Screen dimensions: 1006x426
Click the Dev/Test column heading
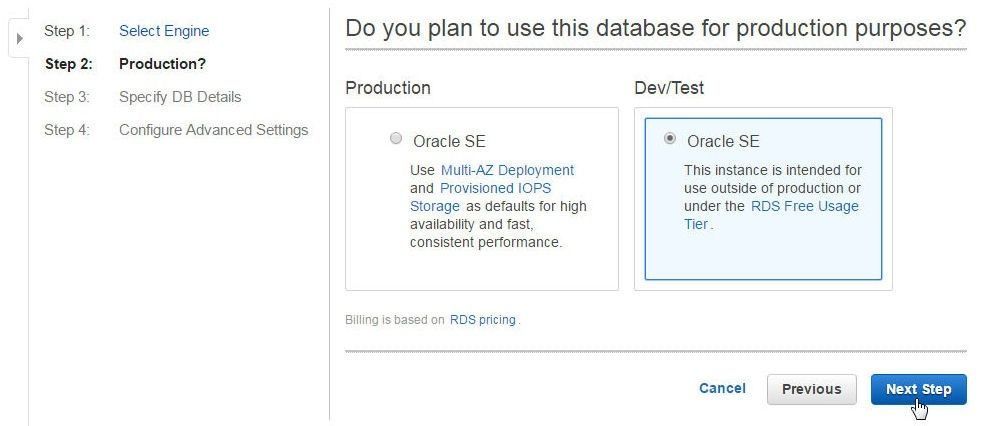669,88
